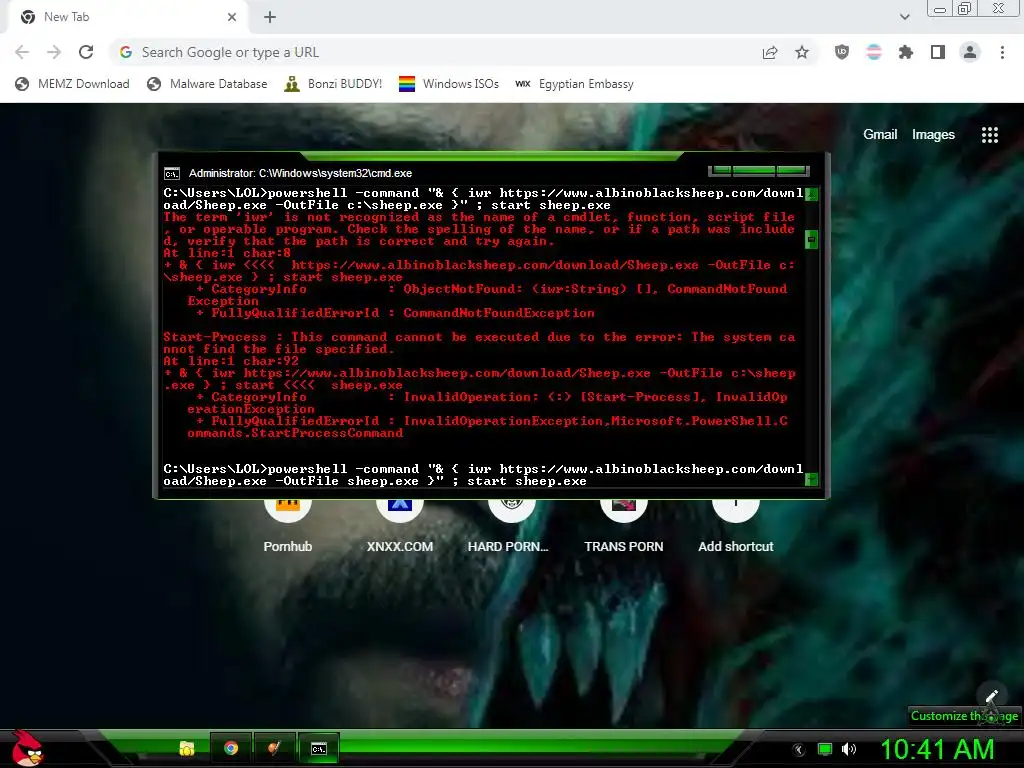The width and height of the screenshot is (1024, 768).
Task: Open a new tab with the plus button
Action: (x=270, y=17)
